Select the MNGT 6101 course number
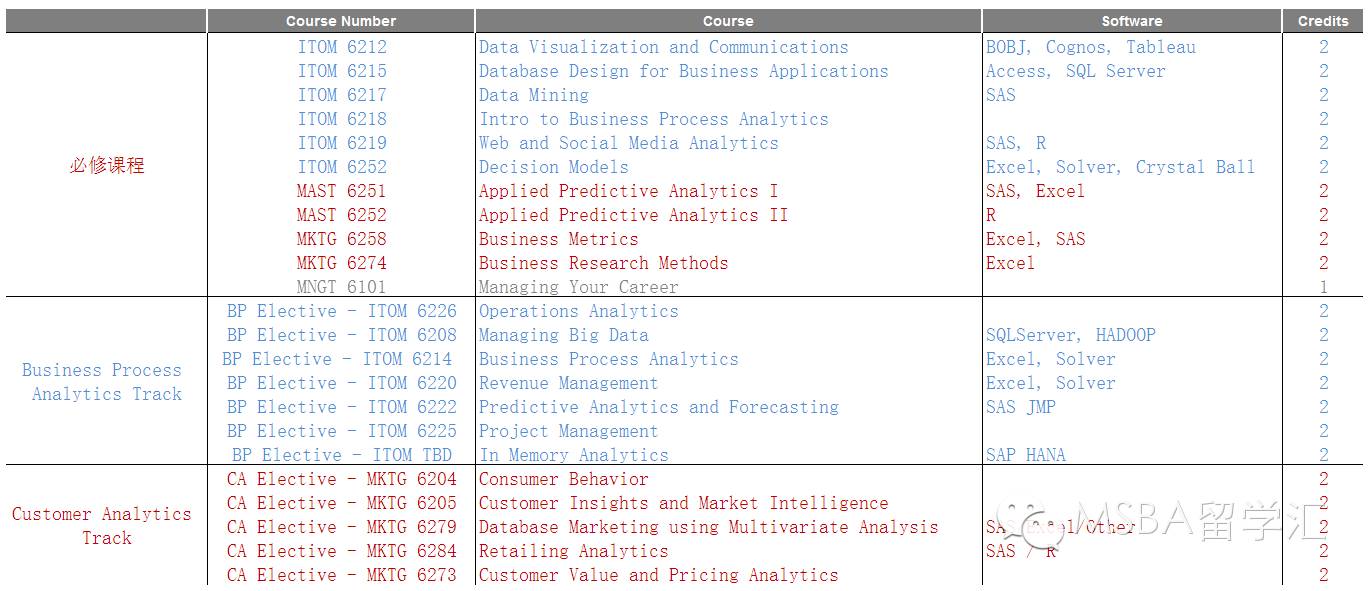 click(342, 287)
